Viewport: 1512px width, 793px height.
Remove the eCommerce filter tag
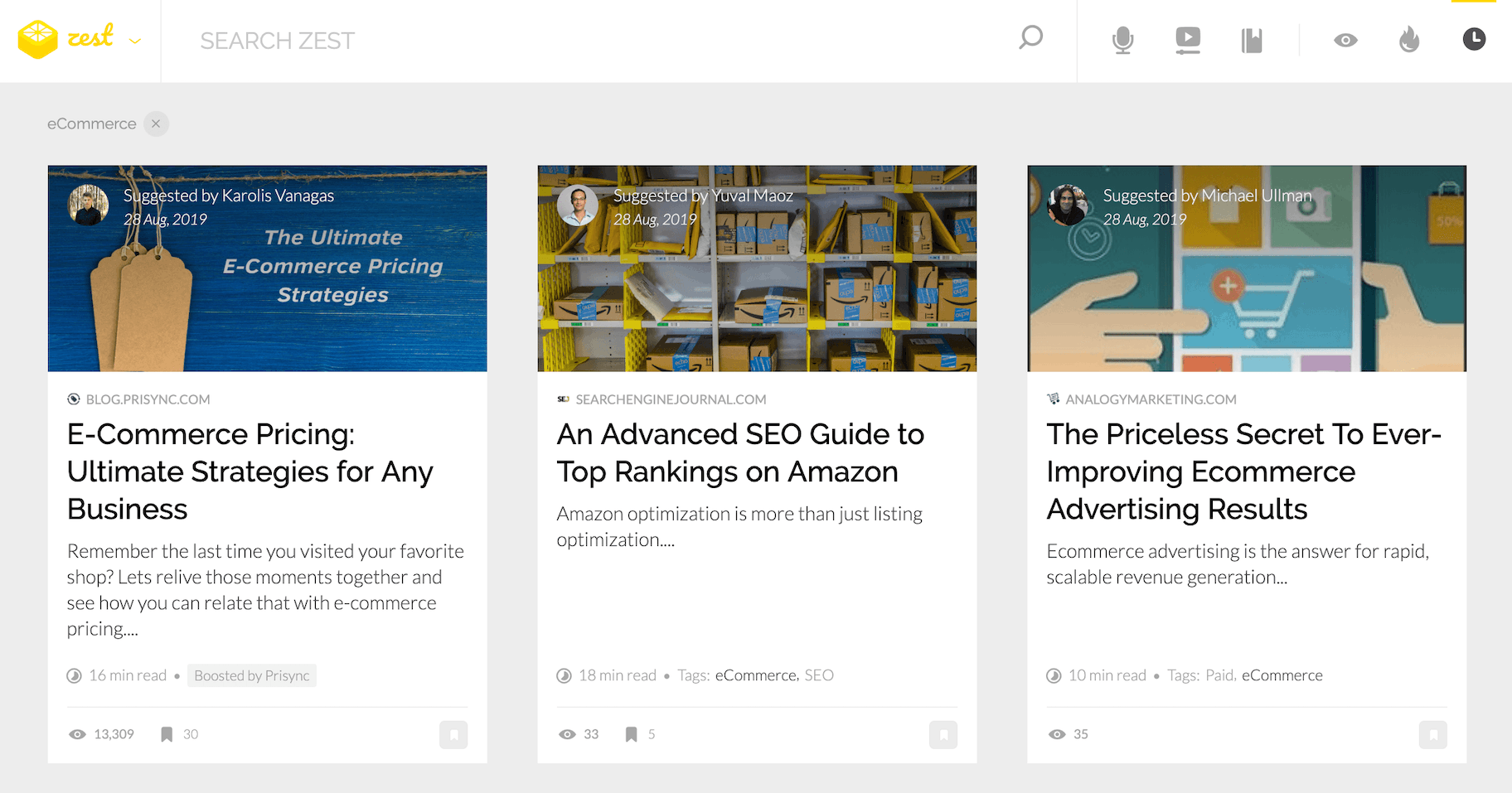tap(156, 123)
